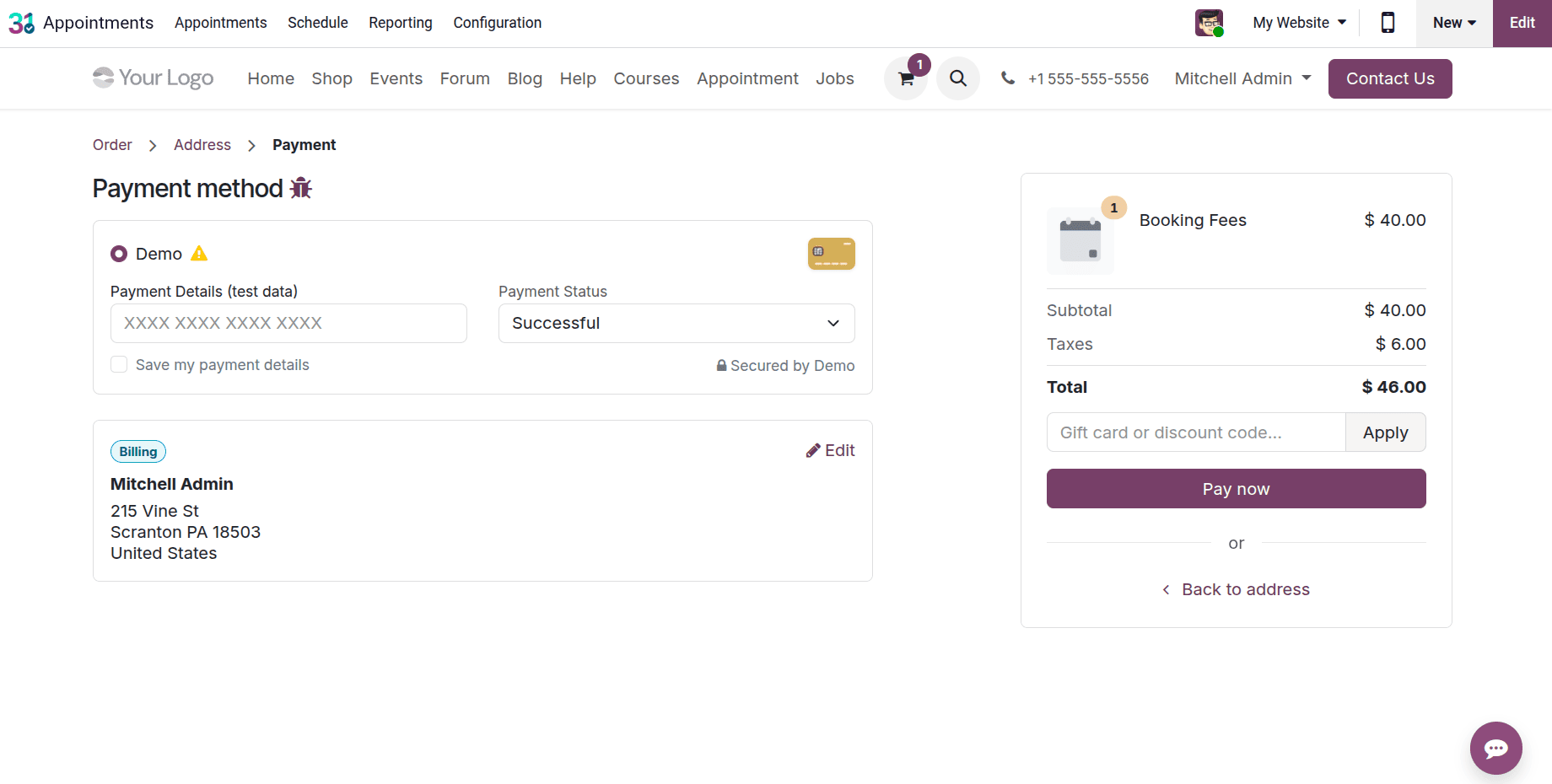Select the Demo payment radio button
Viewport: 1552px width, 784px height.
119,254
